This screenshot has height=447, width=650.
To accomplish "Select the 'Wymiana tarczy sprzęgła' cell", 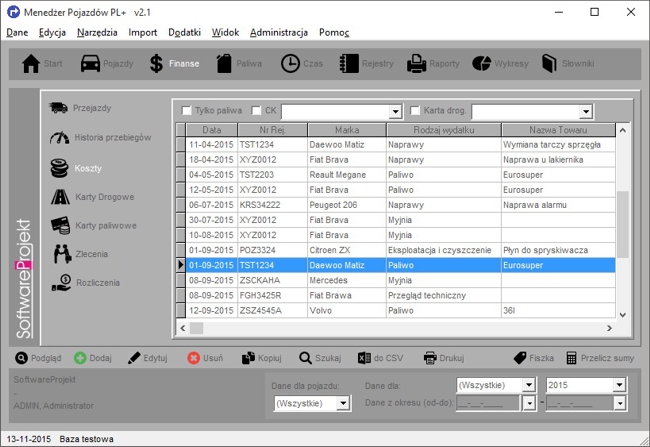I will [558, 145].
